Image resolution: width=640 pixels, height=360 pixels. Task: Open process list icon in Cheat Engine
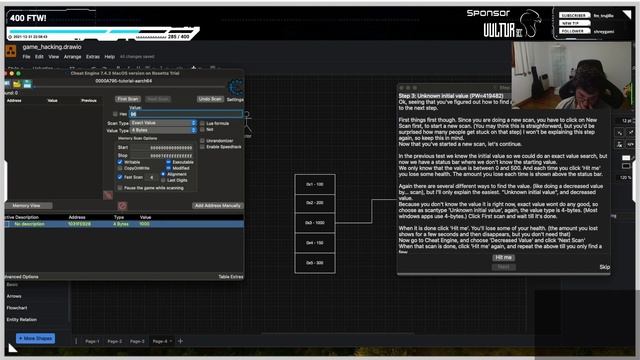[7, 84]
